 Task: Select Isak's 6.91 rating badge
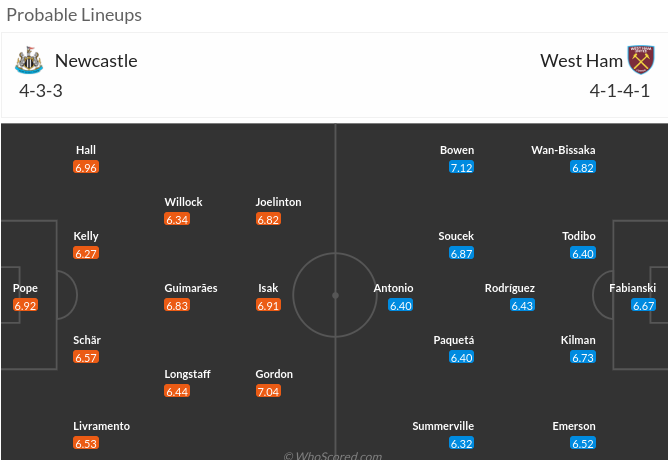267,305
